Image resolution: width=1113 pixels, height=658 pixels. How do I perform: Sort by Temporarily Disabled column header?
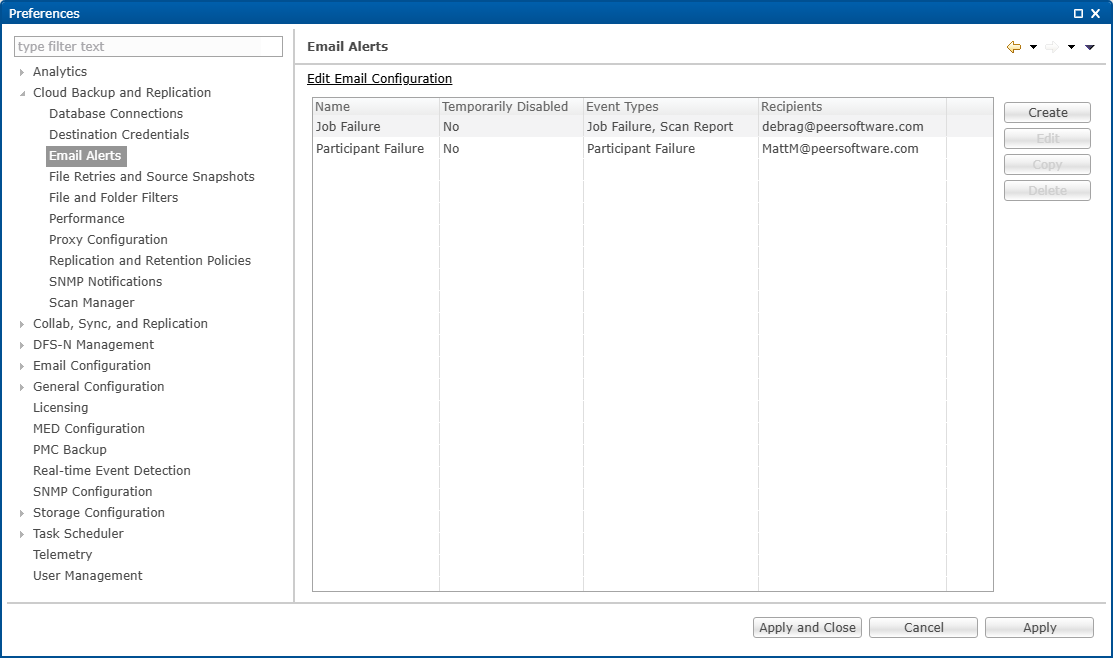click(511, 106)
